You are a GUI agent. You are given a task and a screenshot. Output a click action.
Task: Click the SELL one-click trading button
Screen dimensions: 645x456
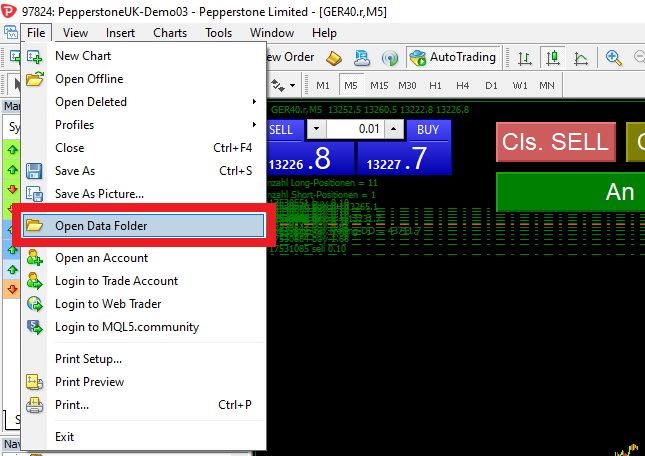tap(285, 130)
